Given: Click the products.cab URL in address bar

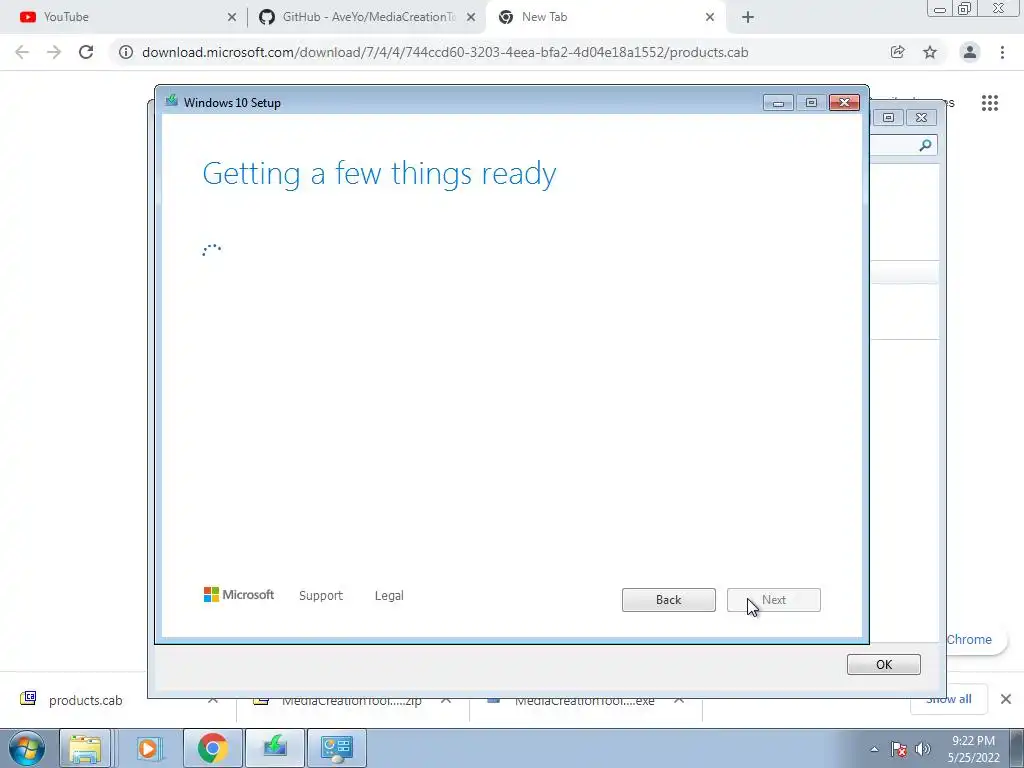Looking at the screenshot, I should tap(445, 52).
